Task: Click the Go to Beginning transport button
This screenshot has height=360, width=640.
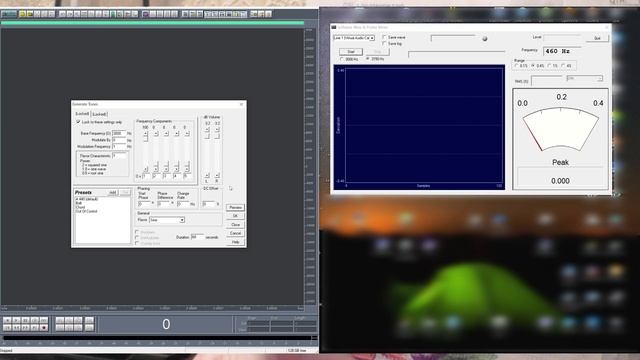Action: (x=7, y=327)
